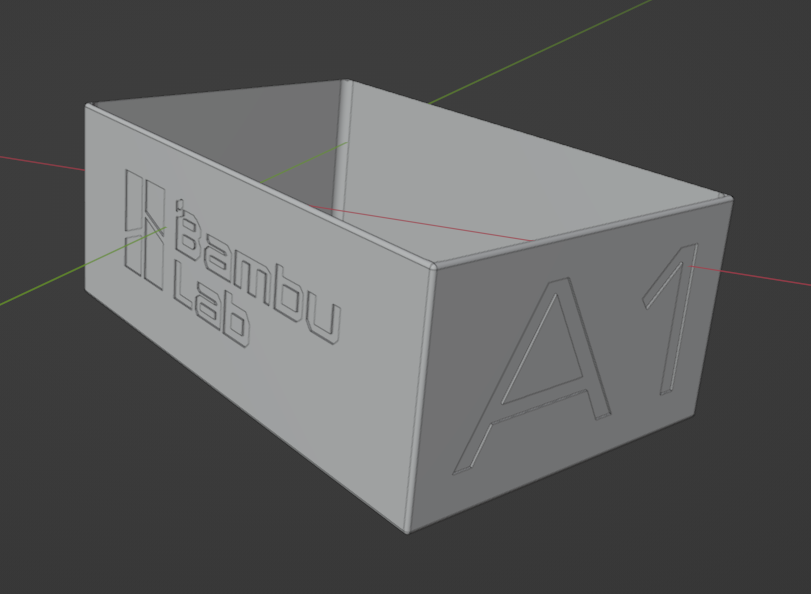Select the top right corner of the box
This screenshot has width=811, height=594.
(730, 200)
